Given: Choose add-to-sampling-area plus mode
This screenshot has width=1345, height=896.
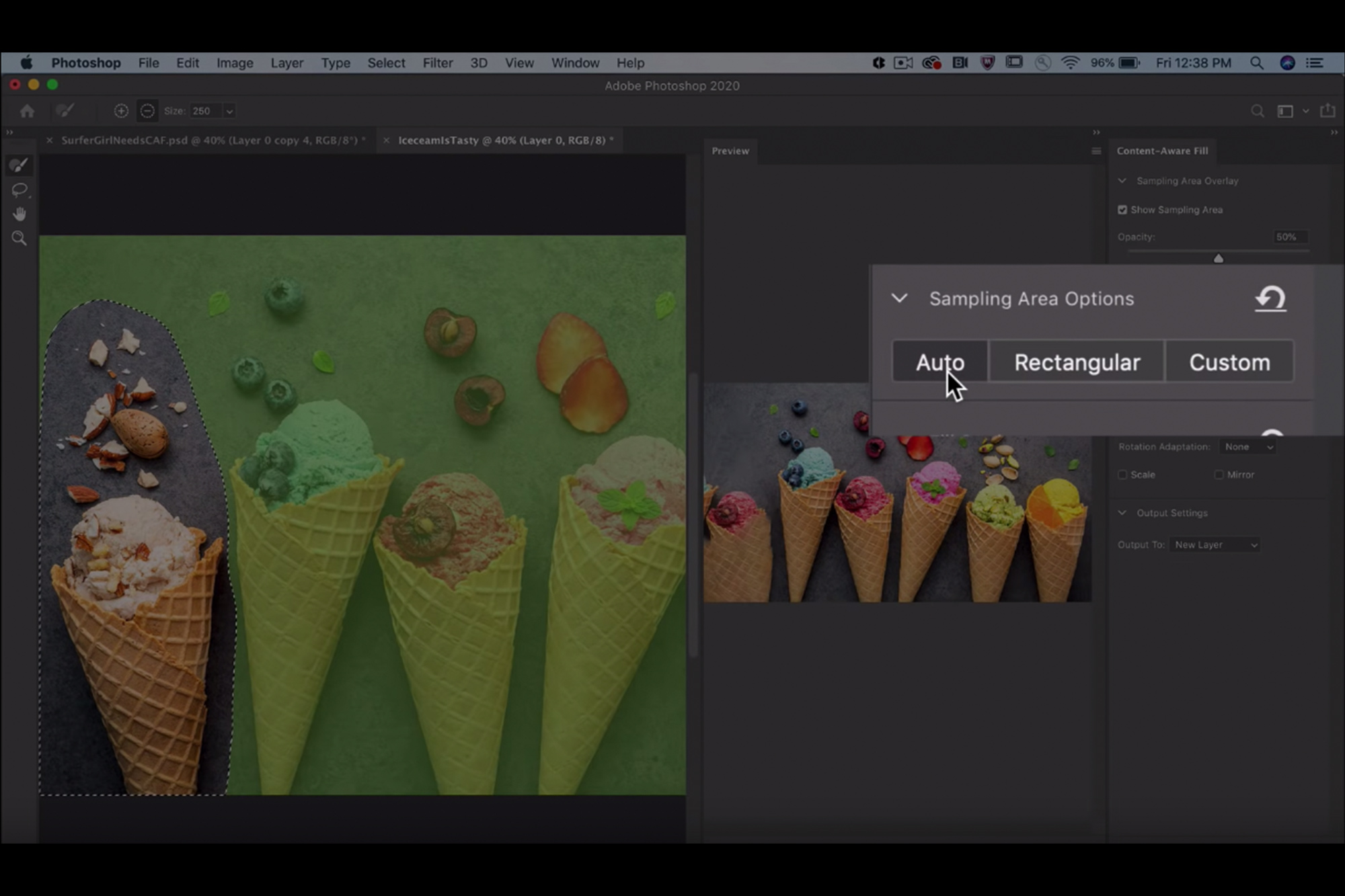Looking at the screenshot, I should click(x=121, y=111).
